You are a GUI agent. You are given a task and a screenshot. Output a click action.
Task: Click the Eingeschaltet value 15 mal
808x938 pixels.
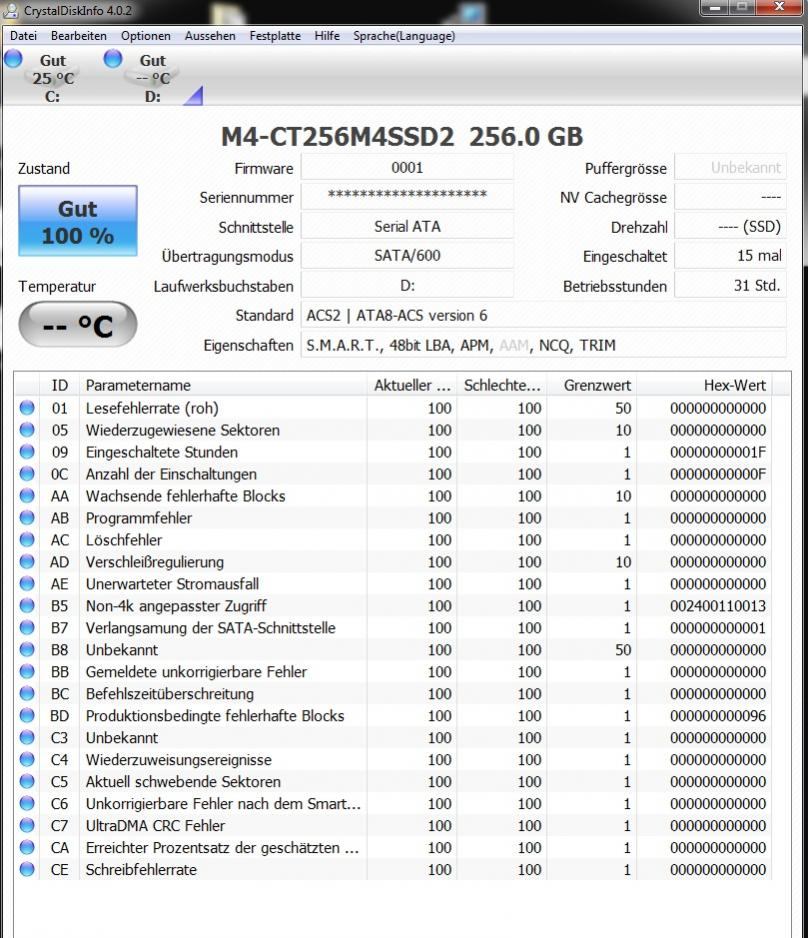[x=730, y=255]
